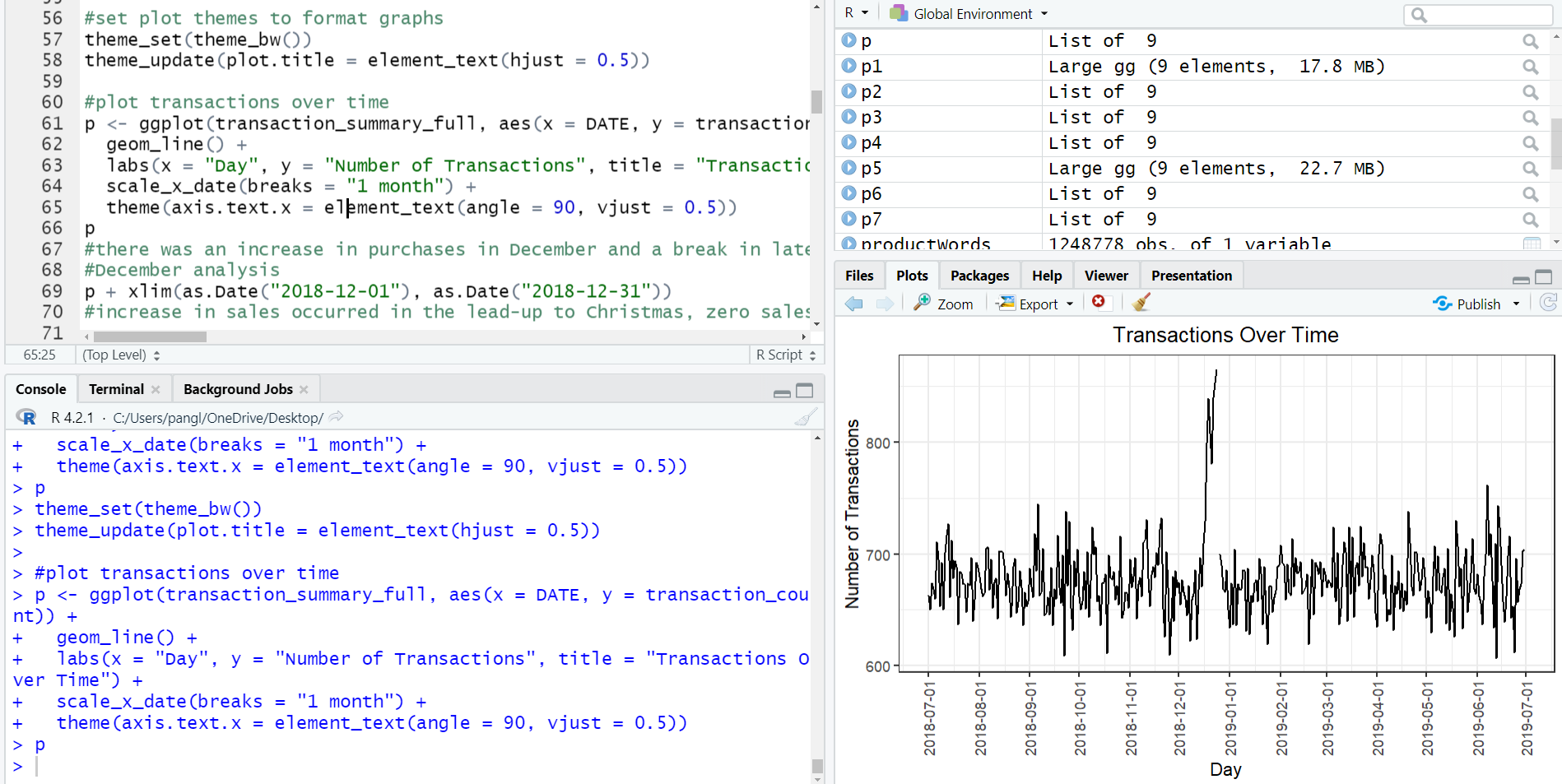
Task: Click the editor horizontal scrollbar thumb
Action: [150, 336]
